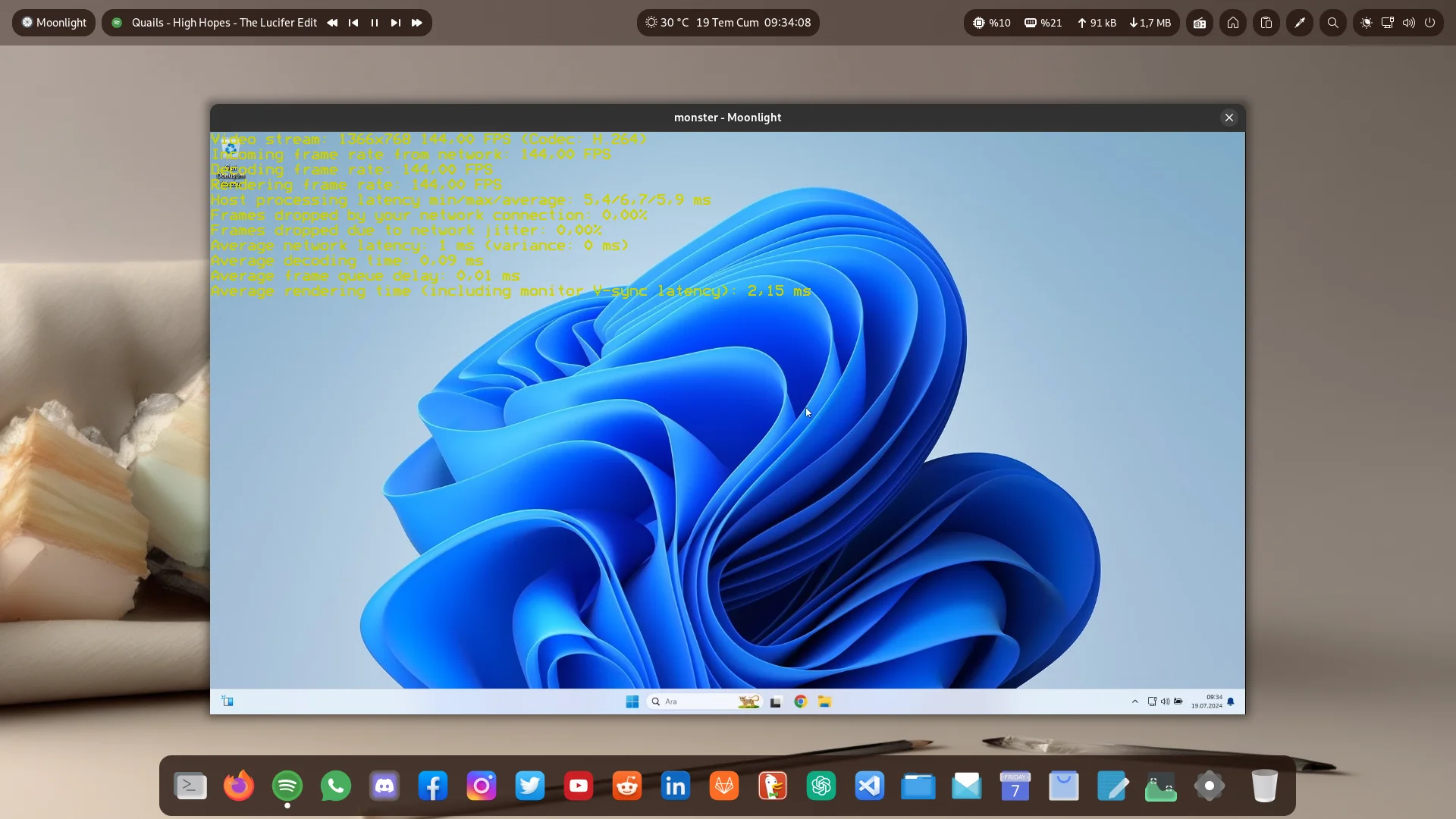Image resolution: width=1456 pixels, height=819 pixels.
Task: Open the Windows clock showing 19.07.2024
Action: coord(1207,701)
